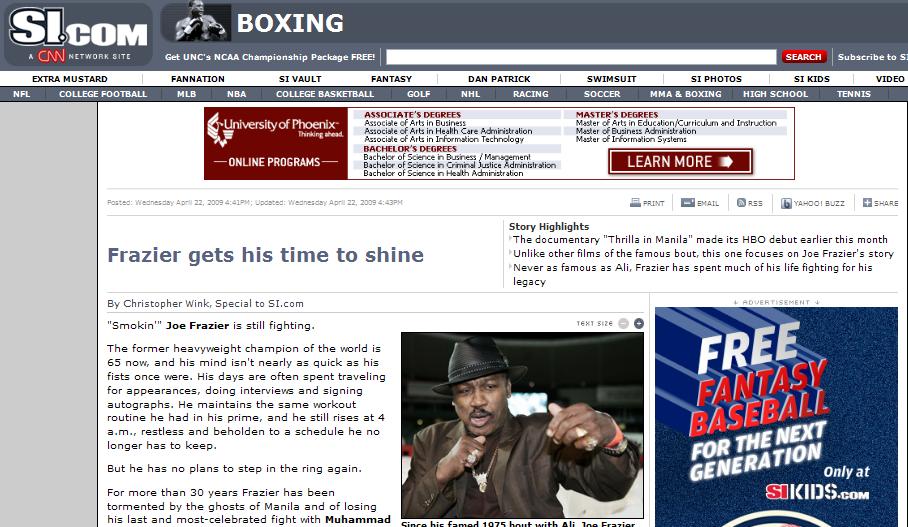Image resolution: width=908 pixels, height=527 pixels.
Task: Click the 'Story Highlights' heading
Action: 549,226
